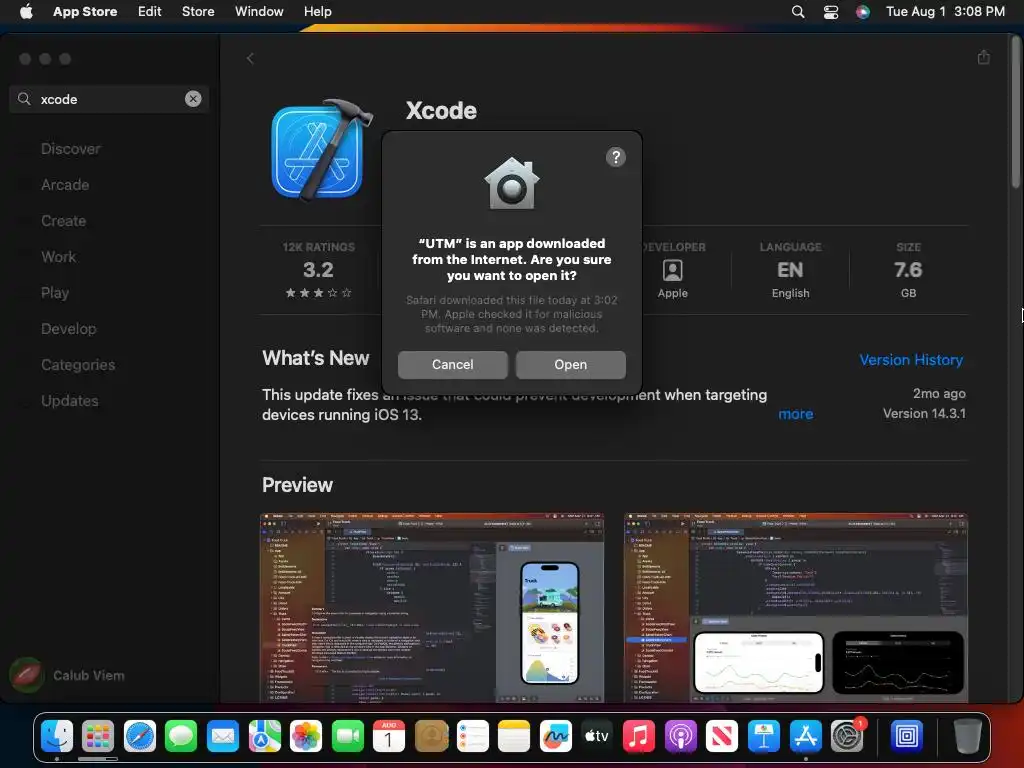Cancel opening the UTM app
Image resolution: width=1024 pixels, height=768 pixels.
(x=453, y=364)
